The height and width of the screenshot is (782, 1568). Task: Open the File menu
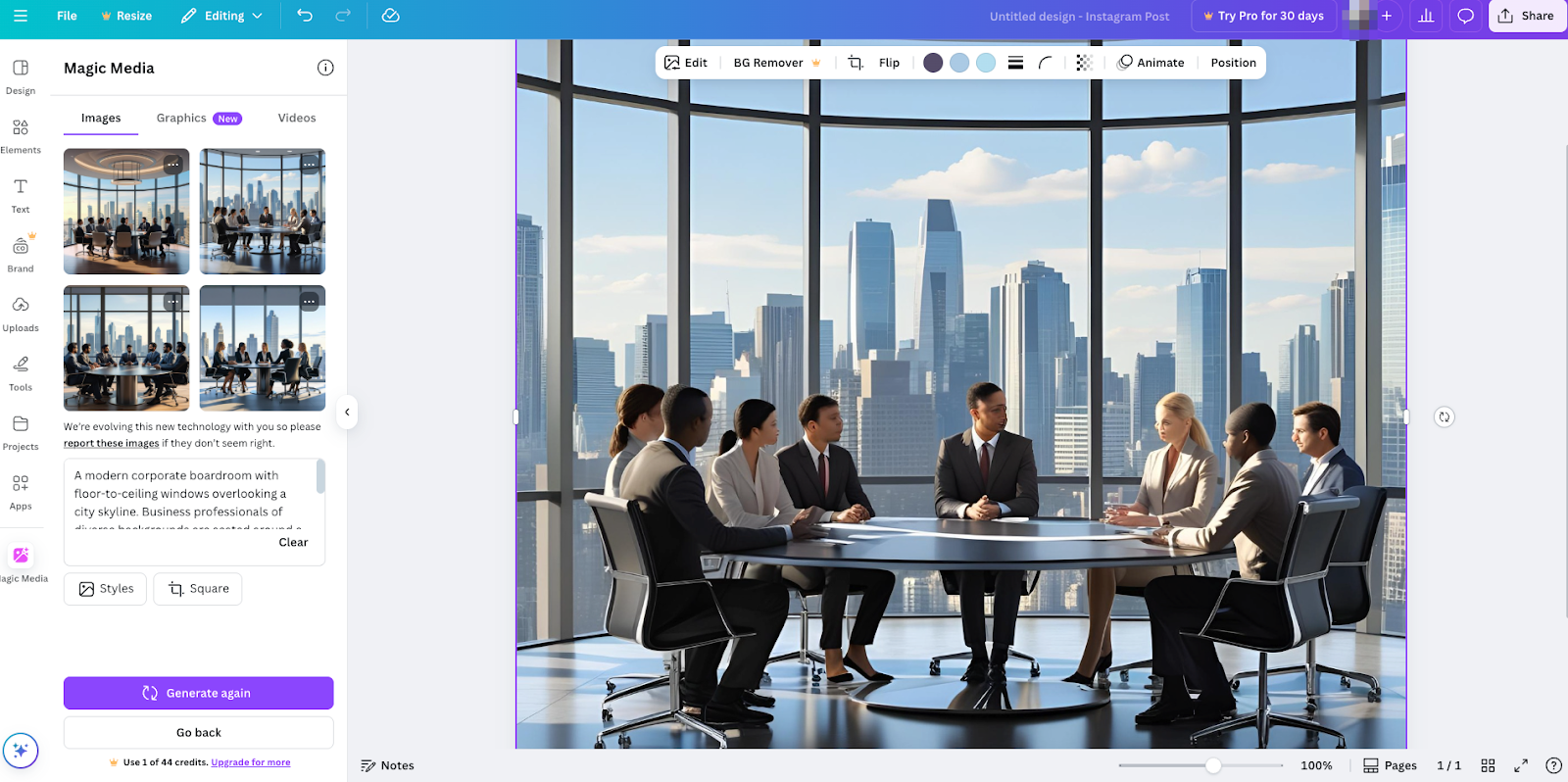coord(67,16)
